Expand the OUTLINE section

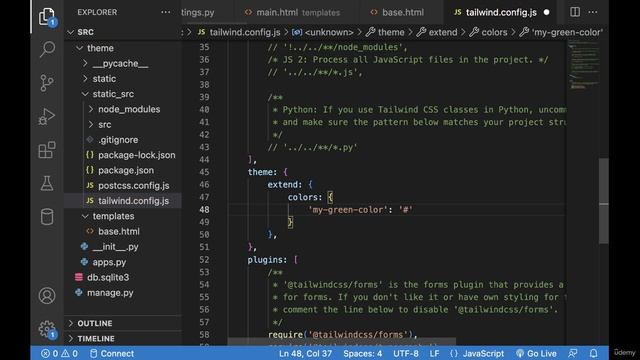(122, 323)
